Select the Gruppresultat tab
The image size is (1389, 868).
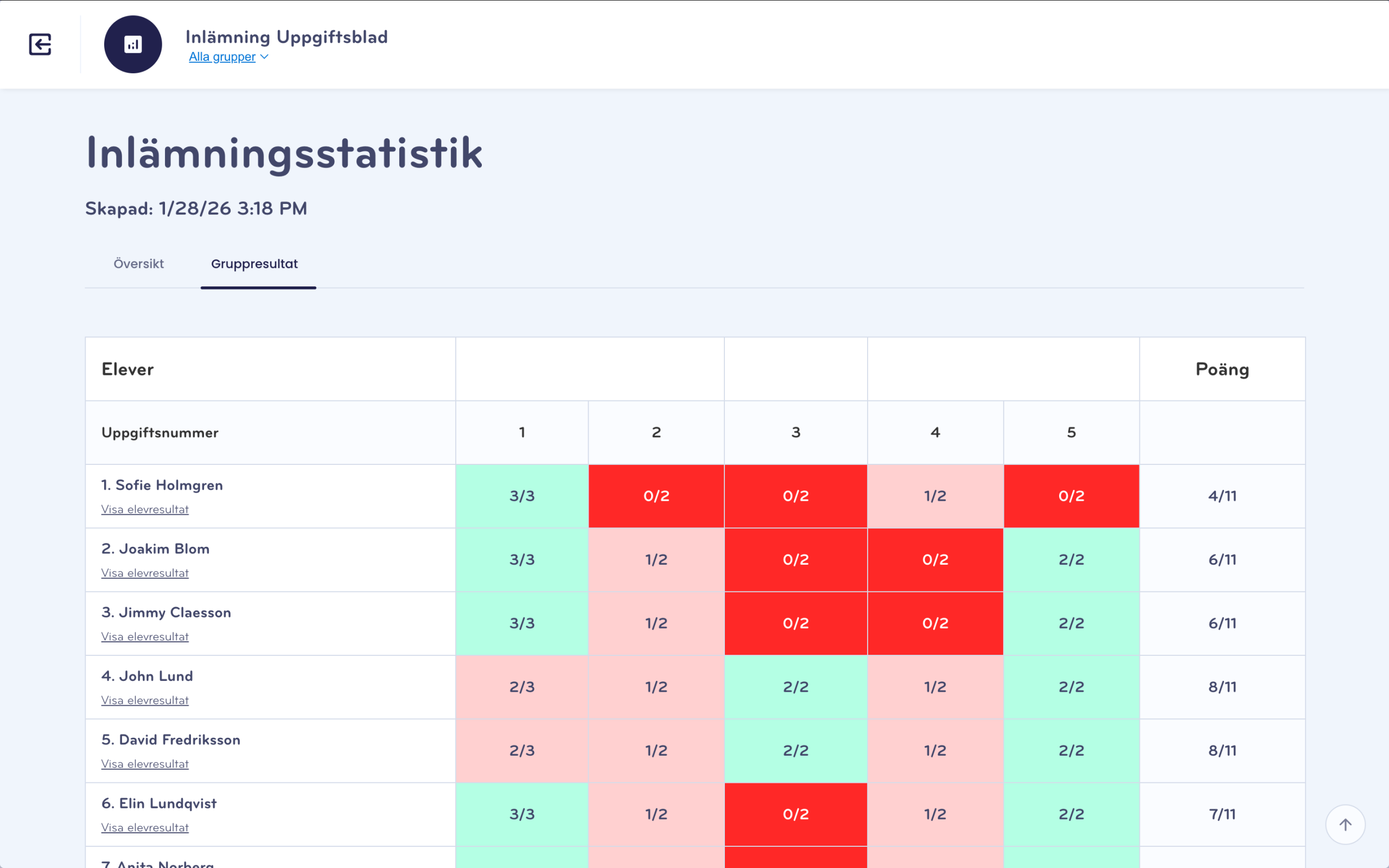(x=254, y=264)
